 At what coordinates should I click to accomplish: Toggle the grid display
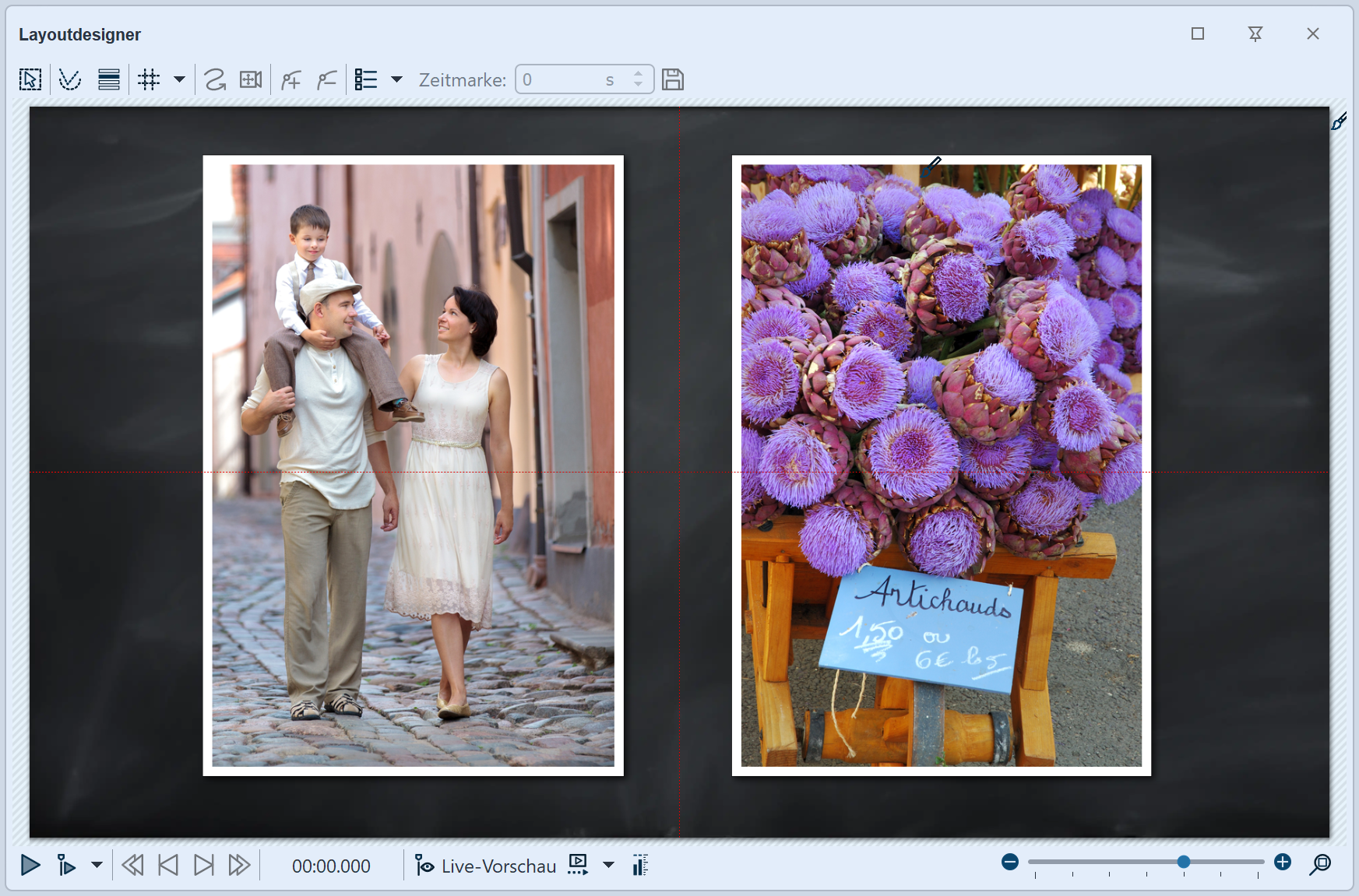pos(149,79)
